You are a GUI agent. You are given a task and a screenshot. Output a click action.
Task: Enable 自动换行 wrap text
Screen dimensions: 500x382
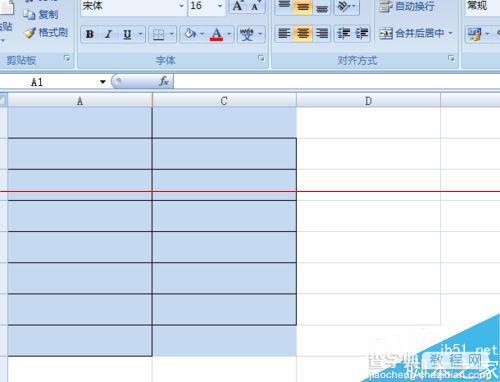pyautogui.click(x=407, y=6)
